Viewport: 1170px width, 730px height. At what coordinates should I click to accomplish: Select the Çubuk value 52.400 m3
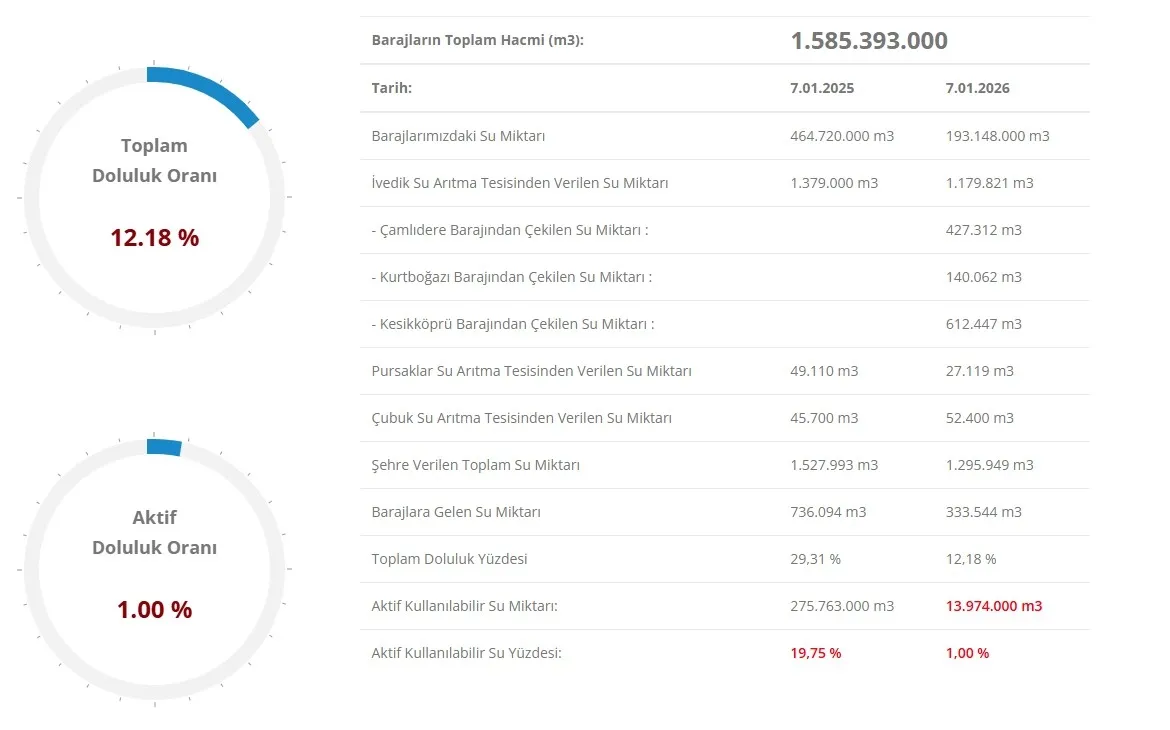coord(979,418)
